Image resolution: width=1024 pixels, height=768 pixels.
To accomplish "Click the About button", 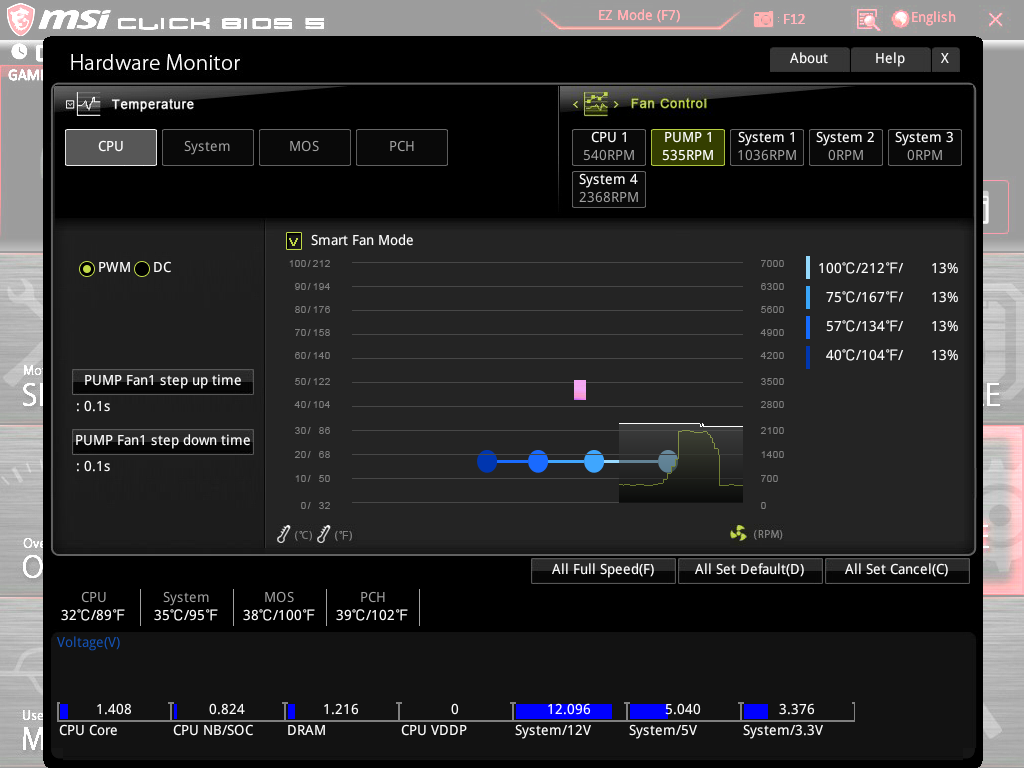I will [x=809, y=59].
